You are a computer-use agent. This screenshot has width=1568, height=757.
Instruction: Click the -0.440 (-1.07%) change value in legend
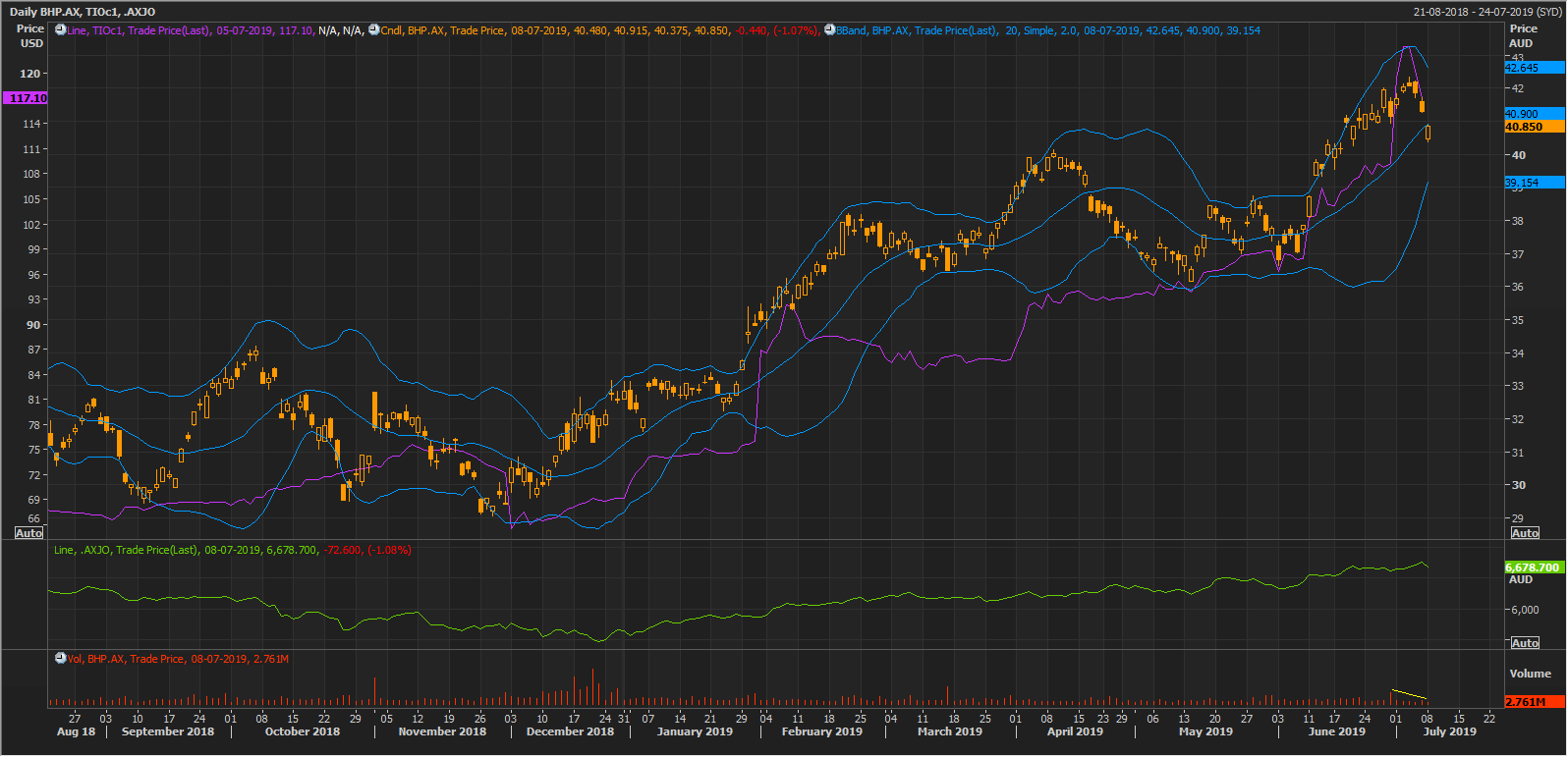click(776, 30)
